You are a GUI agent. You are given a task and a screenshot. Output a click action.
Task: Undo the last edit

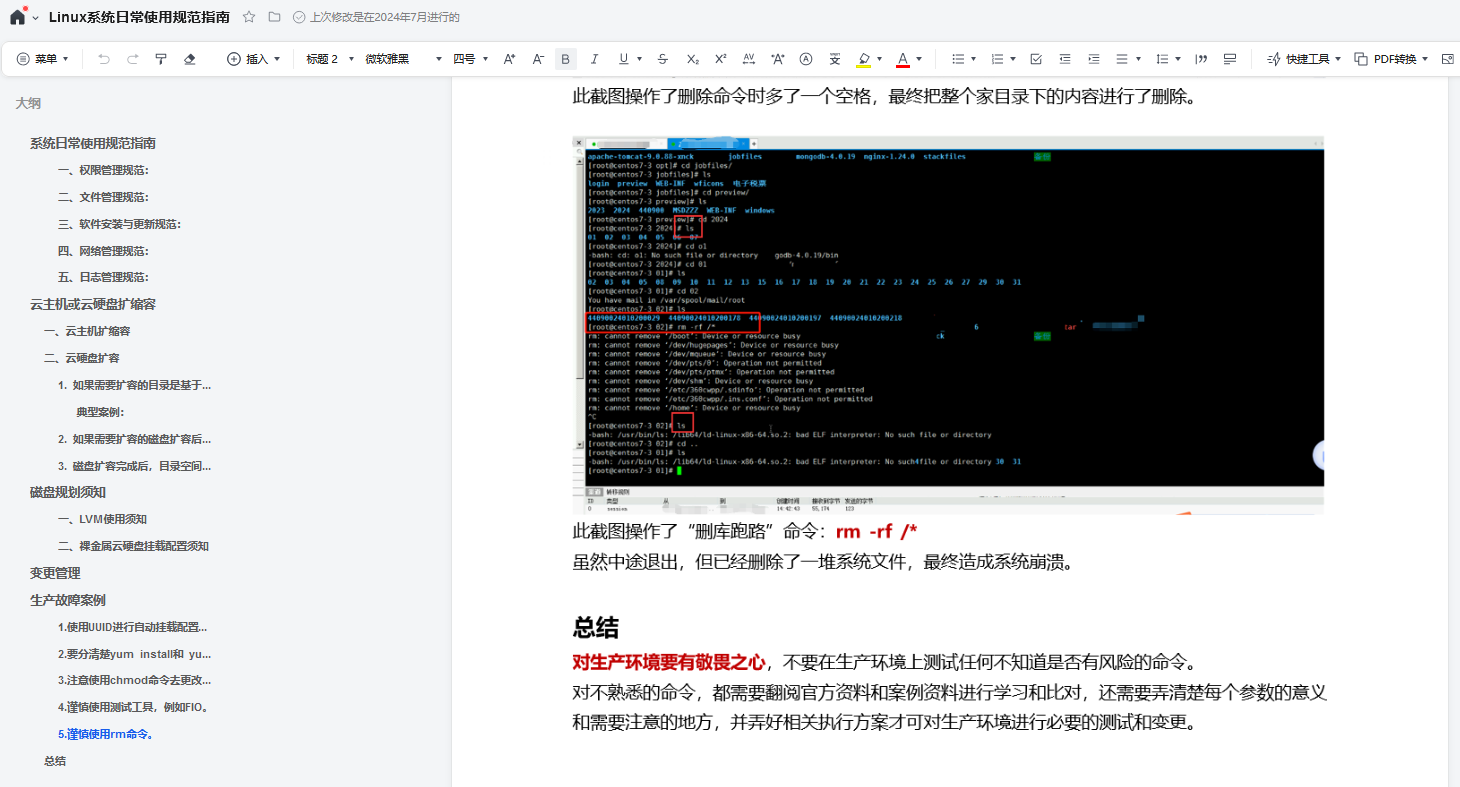[103, 59]
